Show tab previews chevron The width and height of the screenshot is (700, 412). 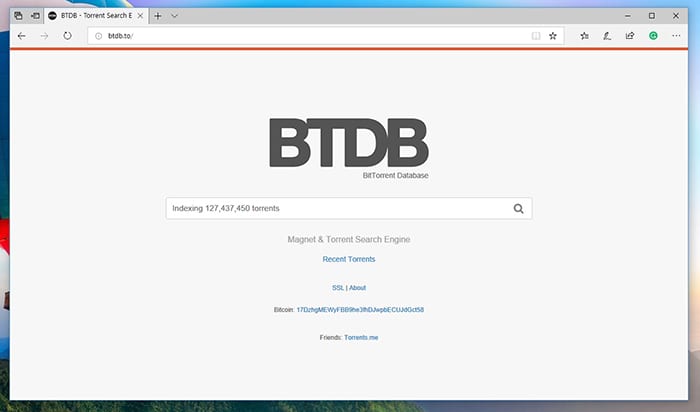175,16
